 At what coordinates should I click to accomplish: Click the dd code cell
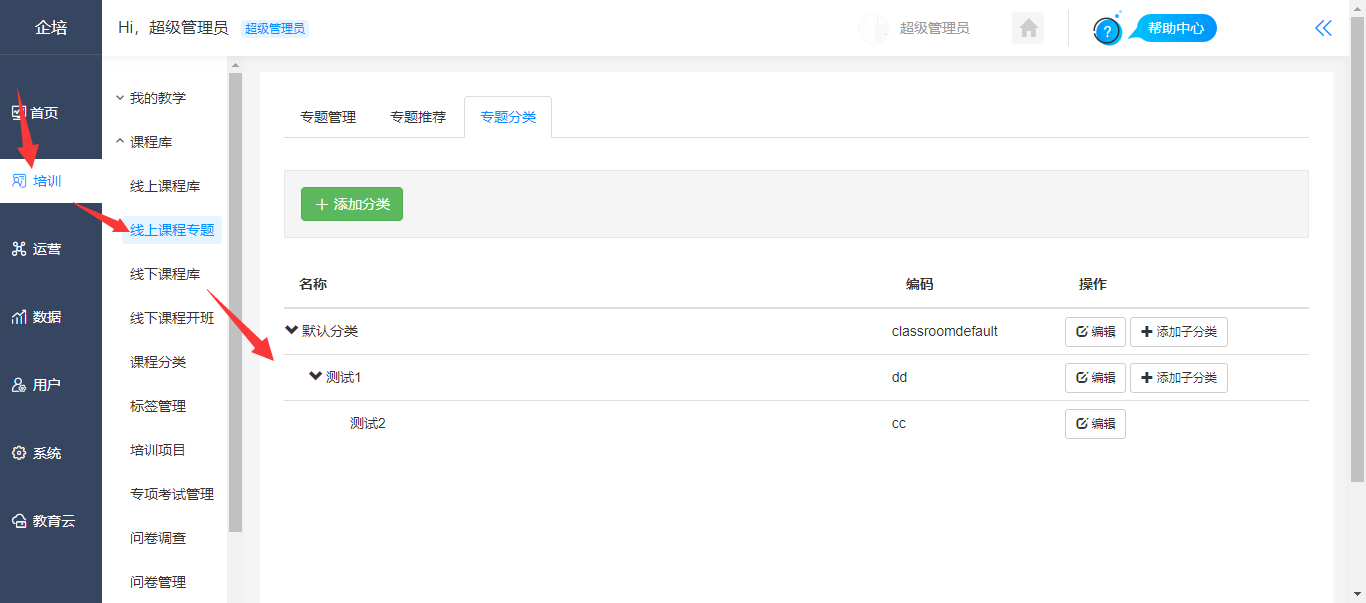click(x=899, y=377)
